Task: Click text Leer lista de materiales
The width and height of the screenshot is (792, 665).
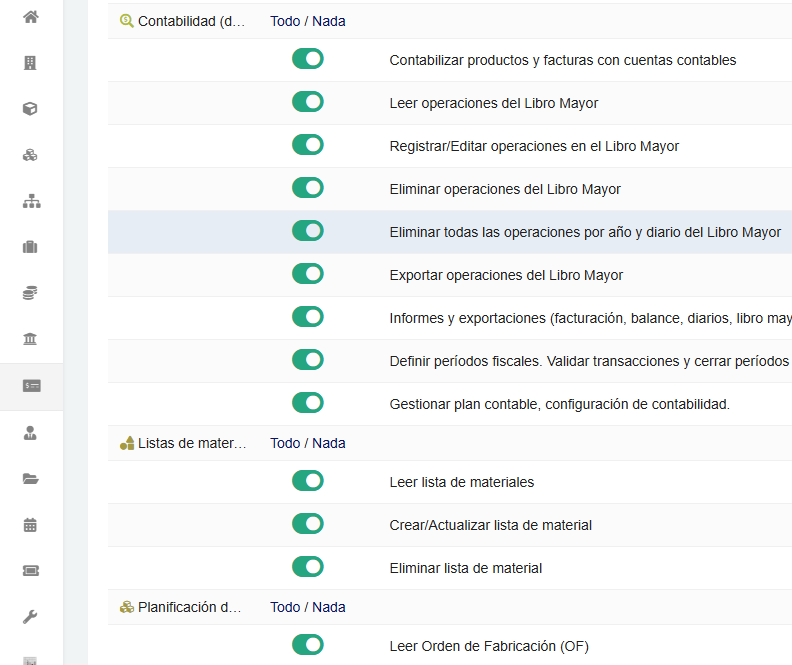Action: (x=462, y=482)
